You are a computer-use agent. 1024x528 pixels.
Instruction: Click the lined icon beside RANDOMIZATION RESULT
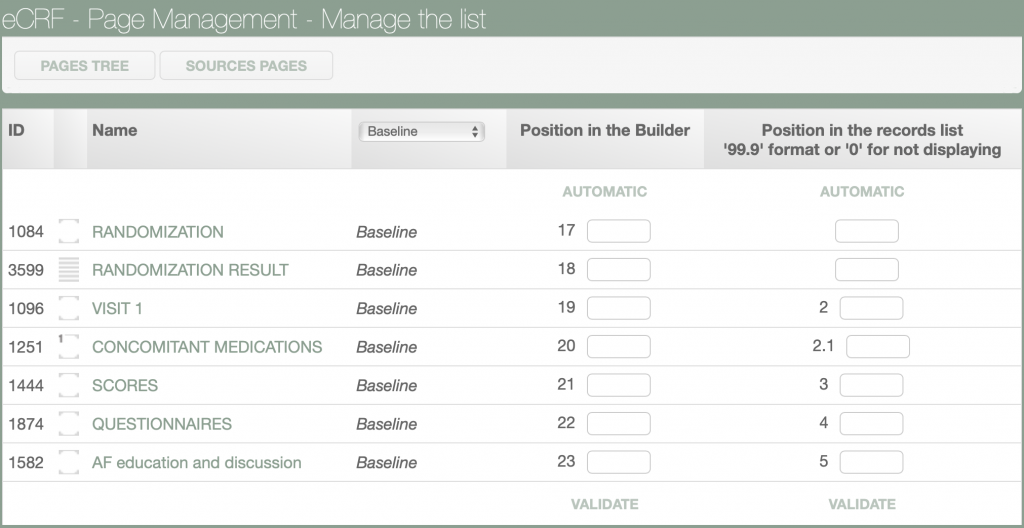click(x=68, y=270)
